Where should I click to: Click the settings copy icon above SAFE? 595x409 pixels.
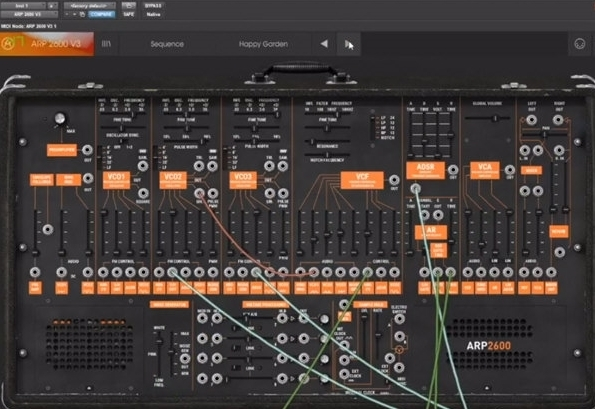[x=129, y=6]
